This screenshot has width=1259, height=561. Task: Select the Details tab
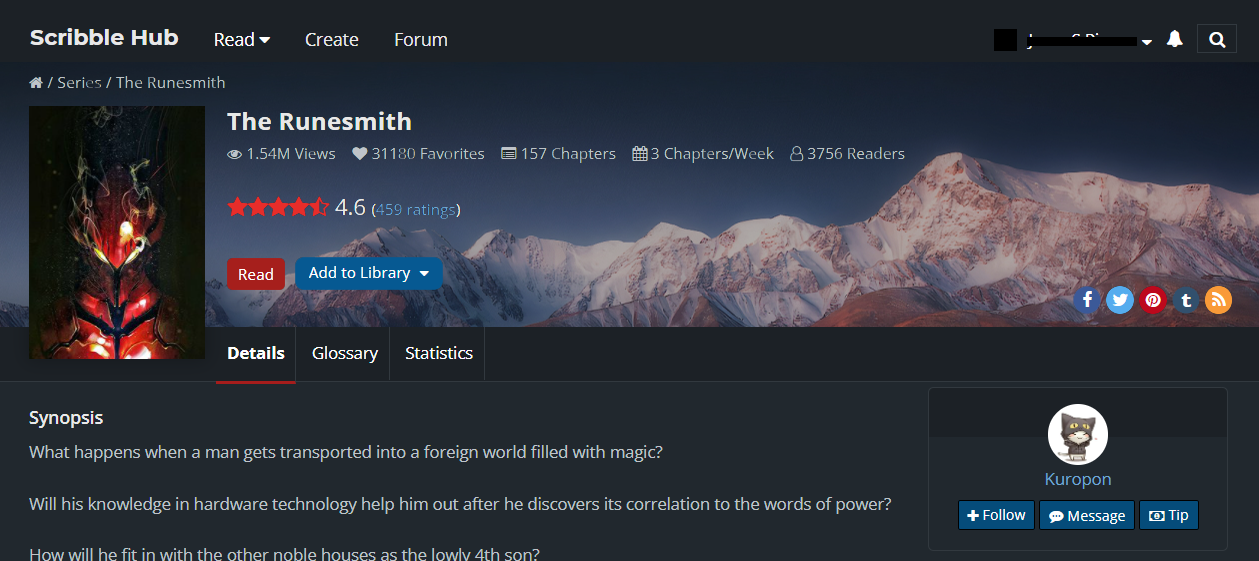pos(256,353)
